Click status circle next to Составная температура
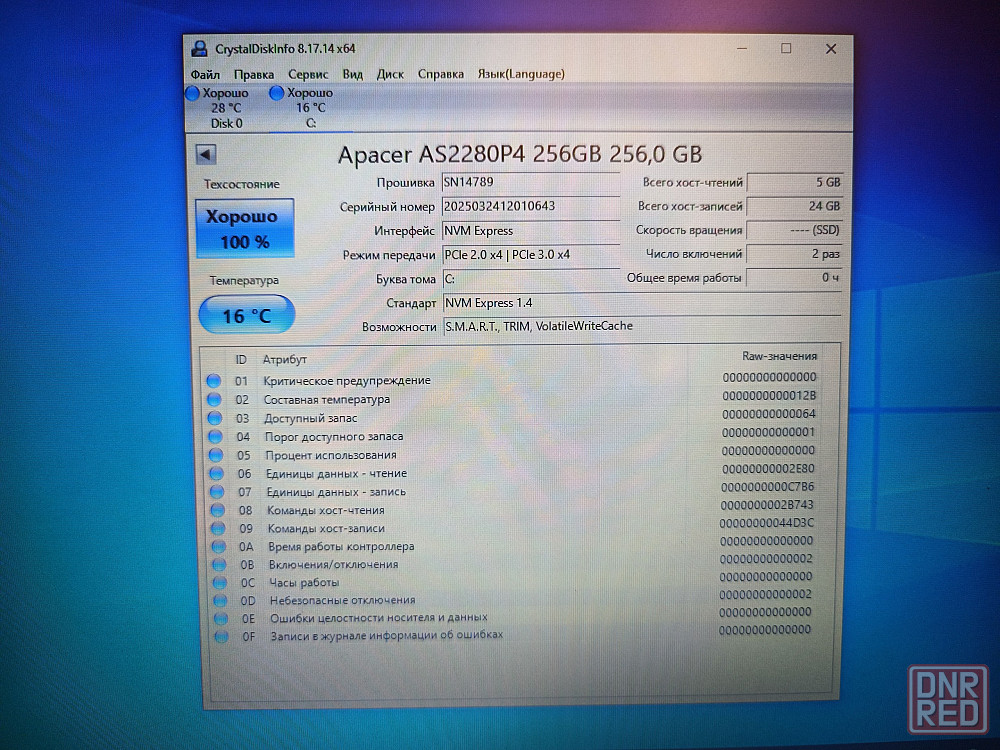Image resolution: width=1000 pixels, height=750 pixels. pyautogui.click(x=214, y=399)
